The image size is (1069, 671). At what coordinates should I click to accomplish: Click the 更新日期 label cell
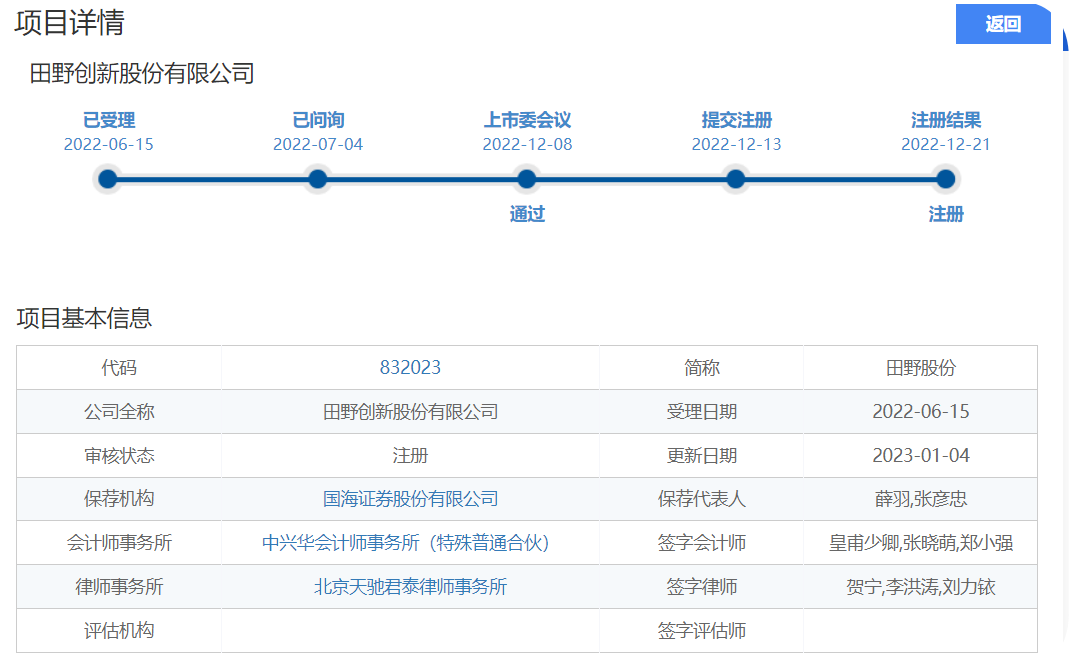tap(702, 456)
